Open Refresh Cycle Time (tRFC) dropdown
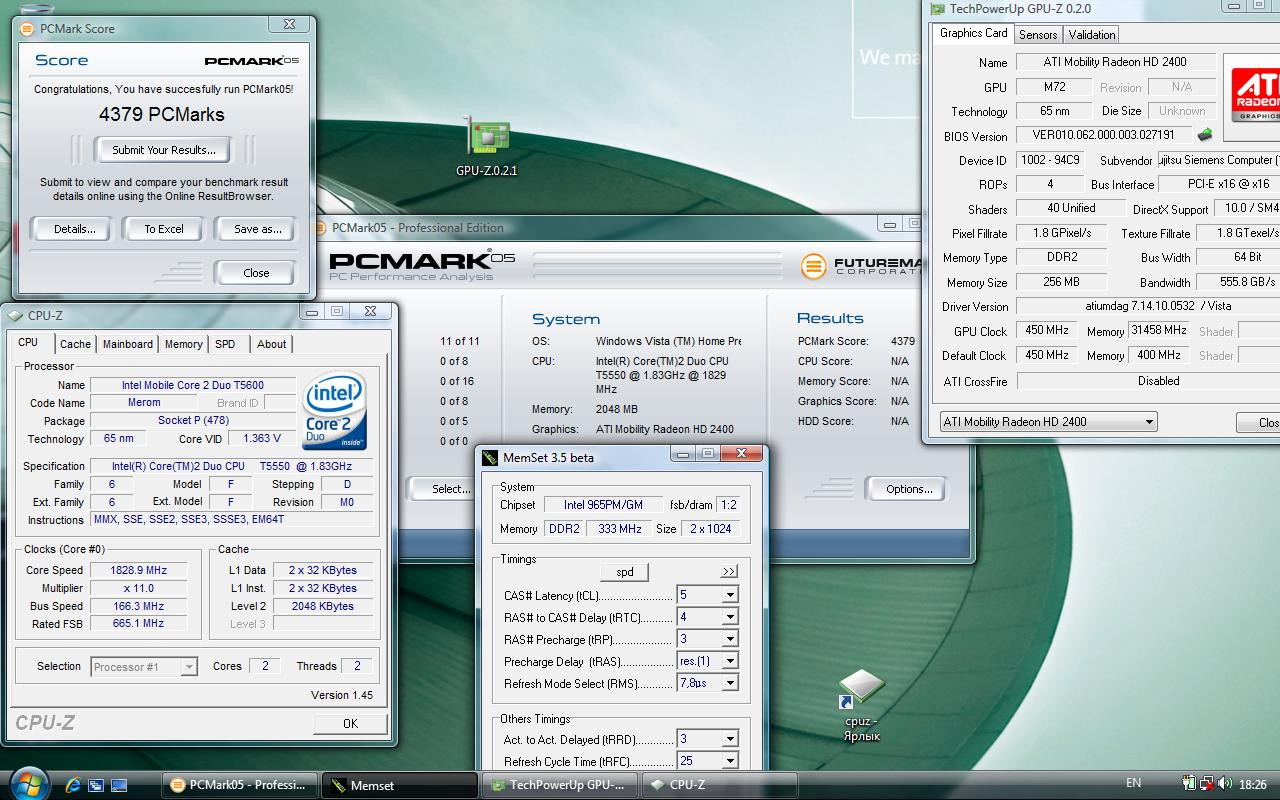 pos(730,761)
